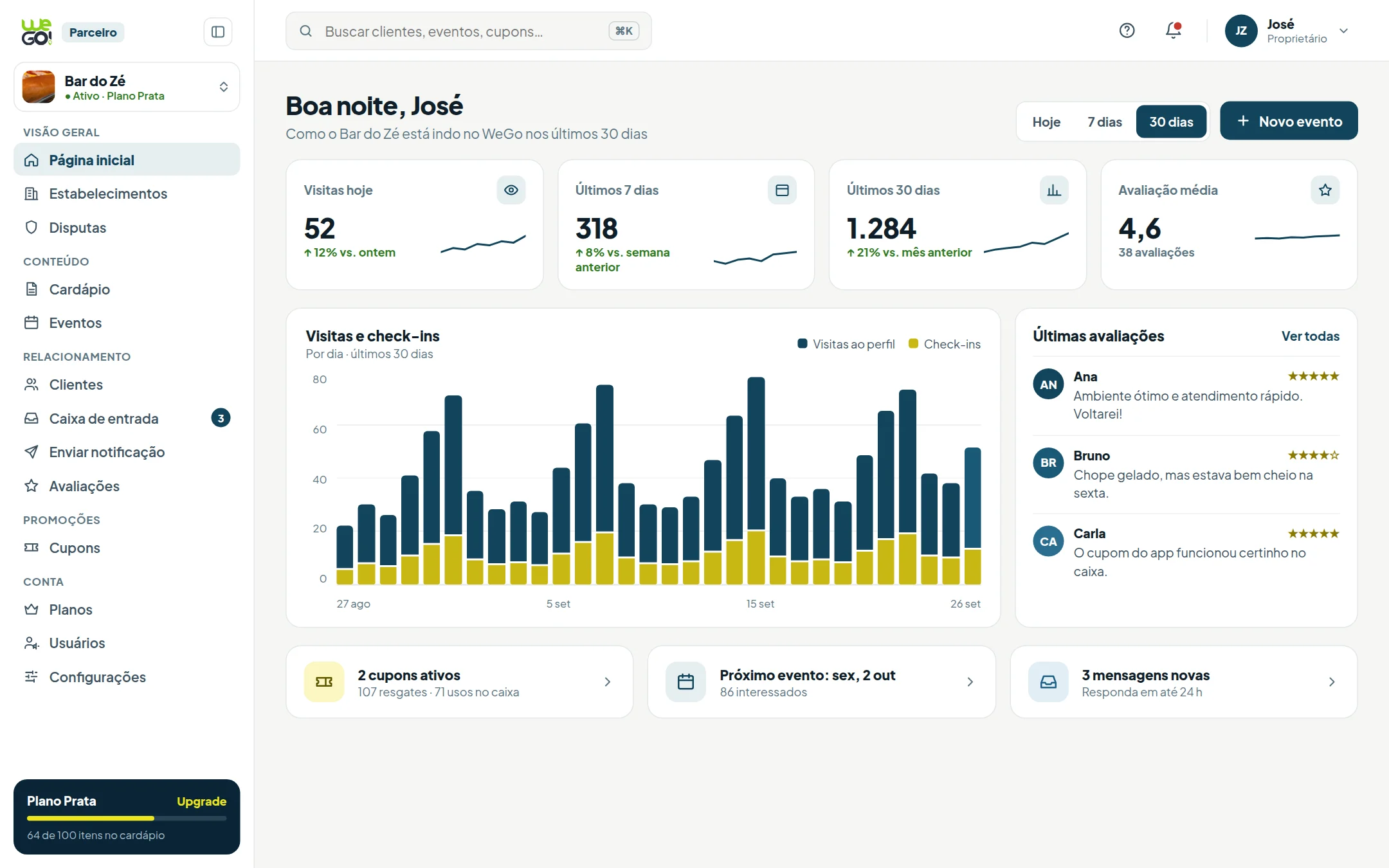Click the search magnifier icon
The height and width of the screenshot is (868, 1389).
[x=306, y=31]
